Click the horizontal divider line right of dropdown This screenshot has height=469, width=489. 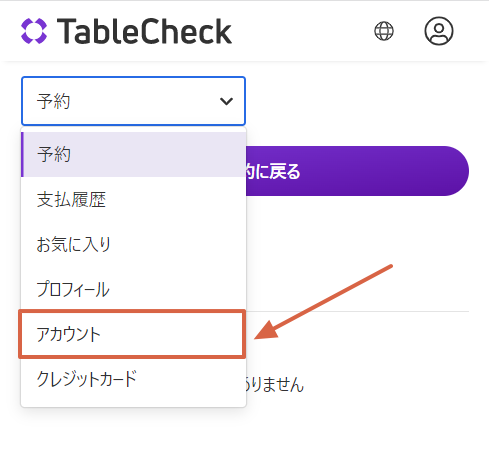click(x=357, y=312)
